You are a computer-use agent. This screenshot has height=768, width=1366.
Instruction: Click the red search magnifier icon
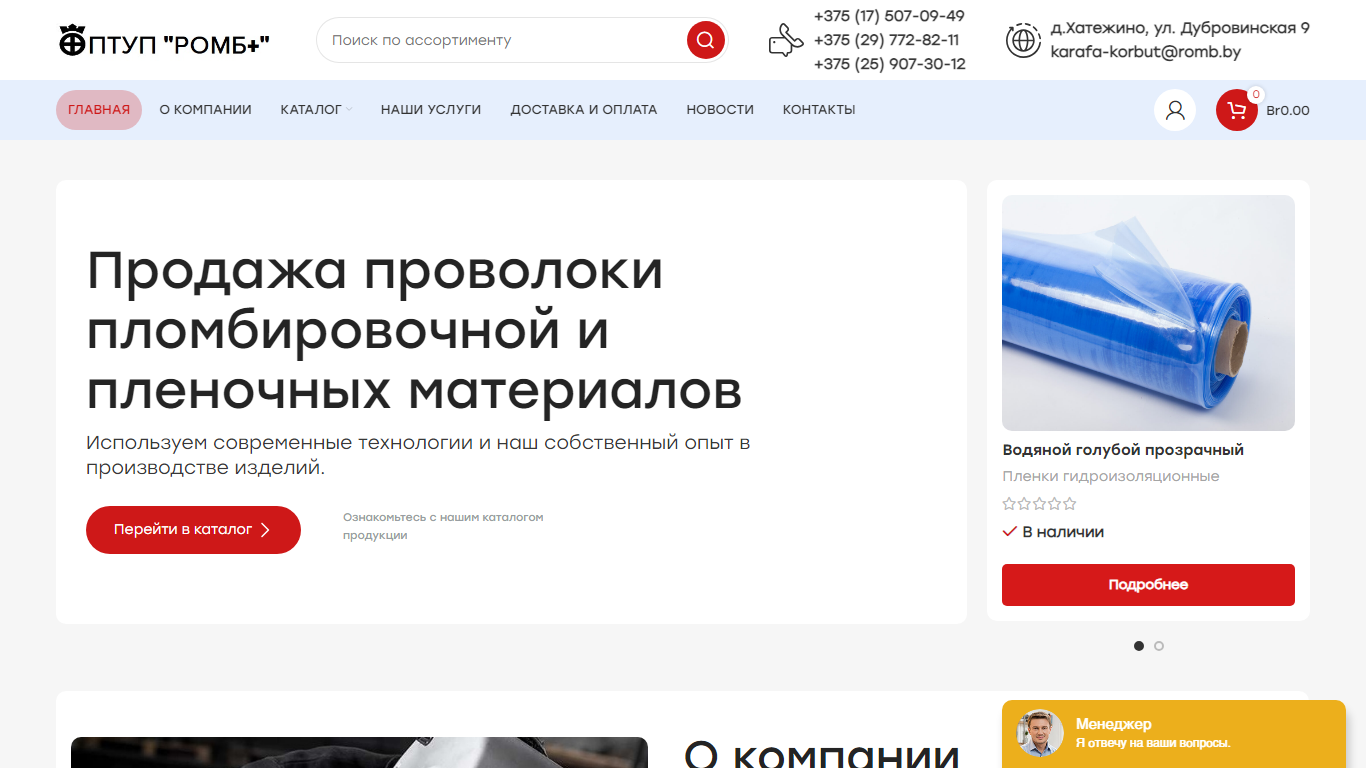point(705,40)
